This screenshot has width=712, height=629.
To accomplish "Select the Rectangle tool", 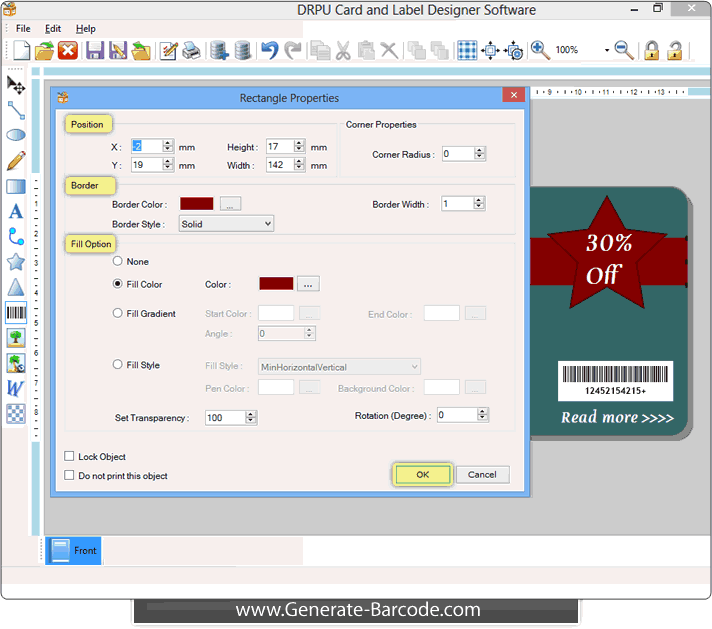I will pos(16,186).
